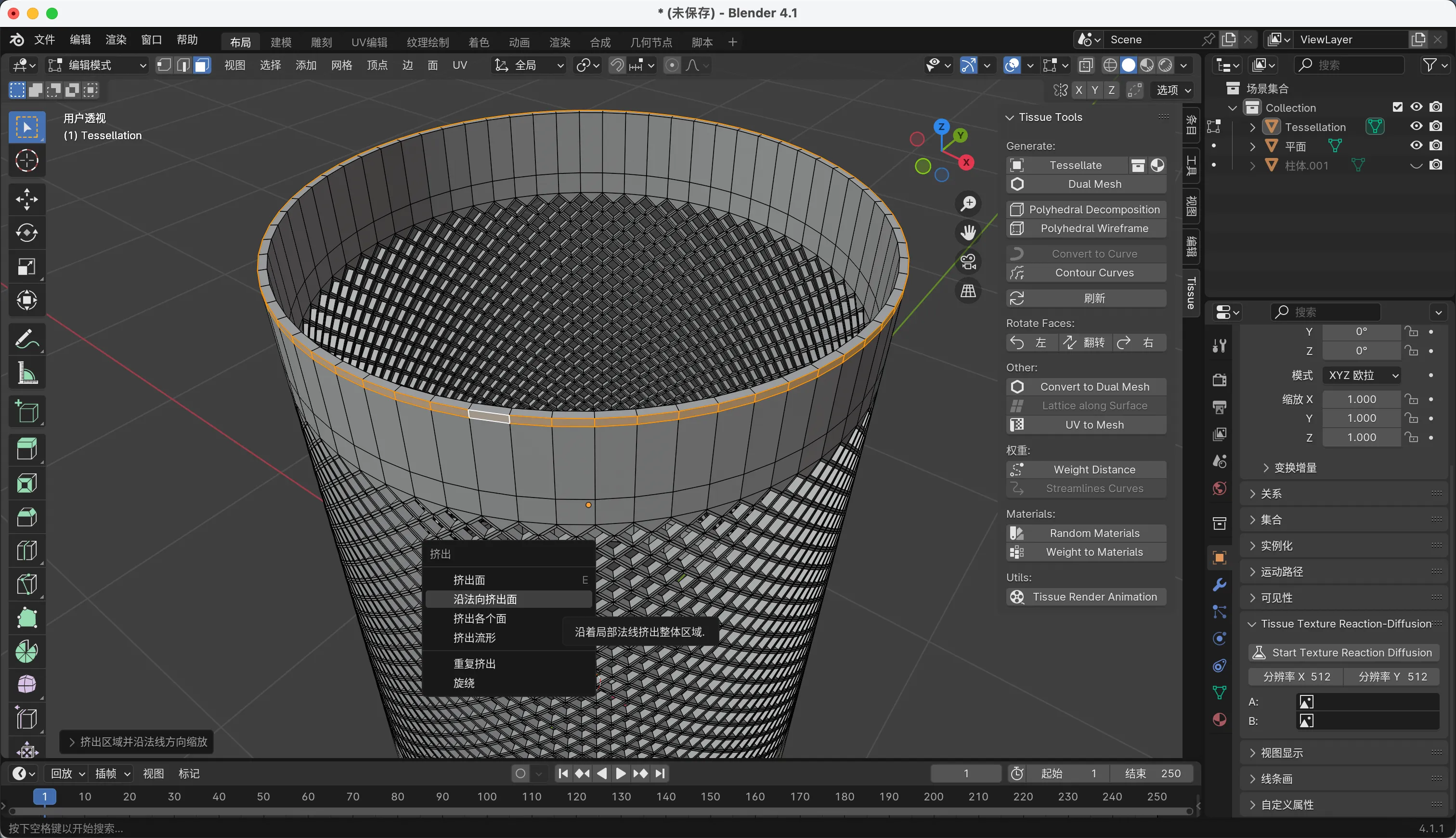Hide the Tessellation object in viewport
The height and width of the screenshot is (838, 1456).
pos(1416,127)
